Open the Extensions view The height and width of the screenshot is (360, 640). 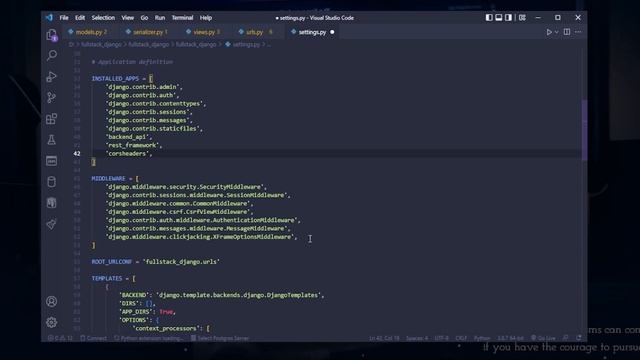tap(51, 118)
